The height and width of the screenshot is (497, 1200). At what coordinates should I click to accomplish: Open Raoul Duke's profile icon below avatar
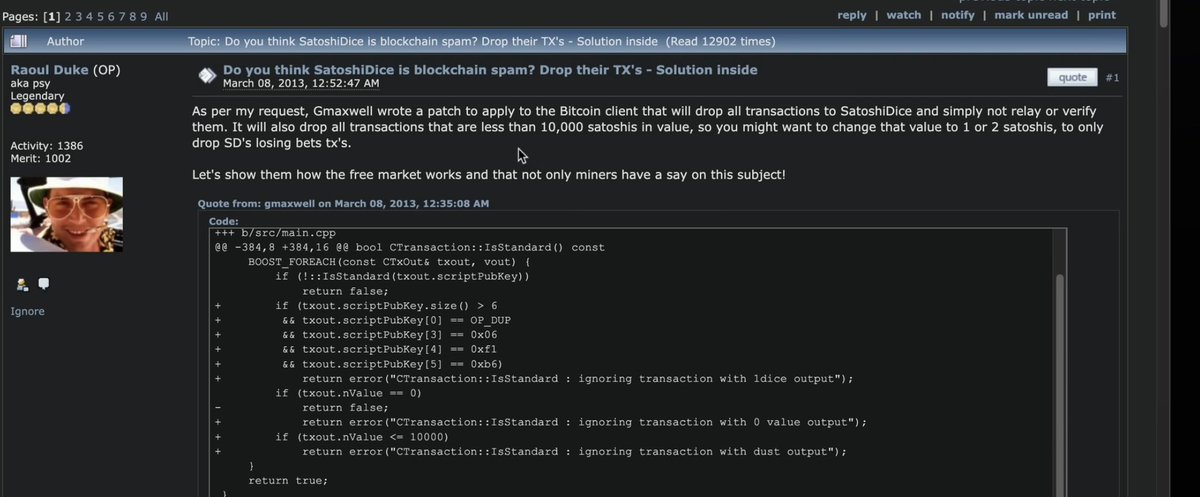click(22, 285)
